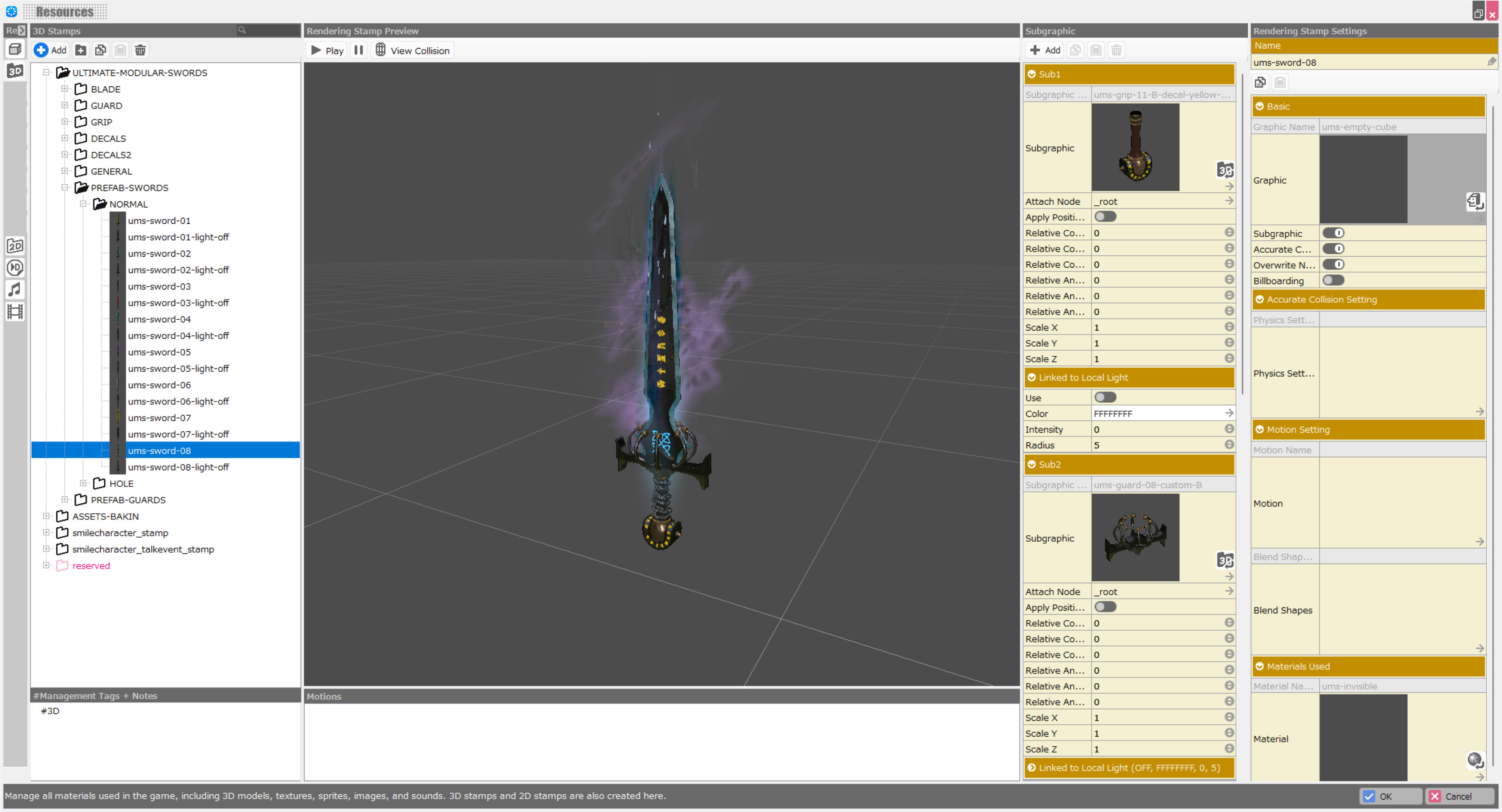Click the search magnifier in 3D Stamps panel
The width and height of the screenshot is (1502, 812).
click(241, 30)
